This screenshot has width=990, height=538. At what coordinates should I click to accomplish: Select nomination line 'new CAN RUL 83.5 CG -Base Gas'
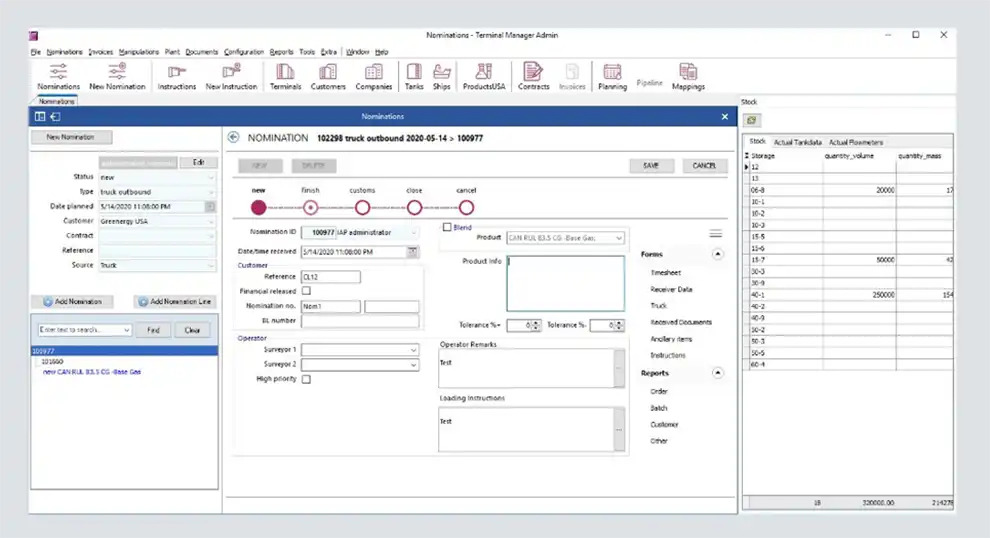tap(92, 372)
